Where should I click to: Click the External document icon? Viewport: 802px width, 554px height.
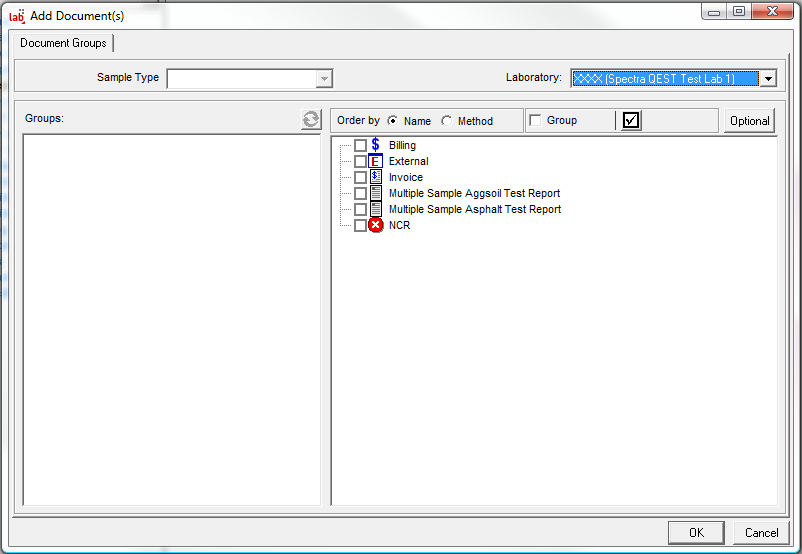click(376, 161)
